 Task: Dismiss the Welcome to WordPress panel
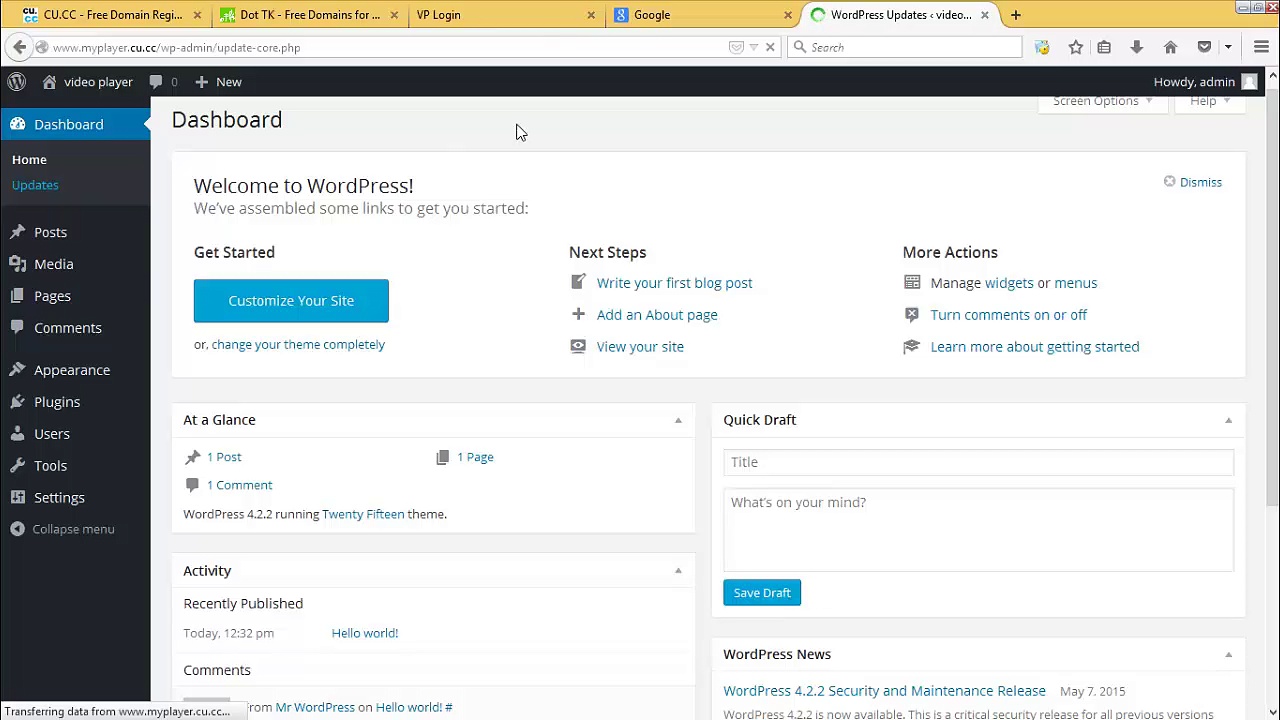(x=1193, y=182)
